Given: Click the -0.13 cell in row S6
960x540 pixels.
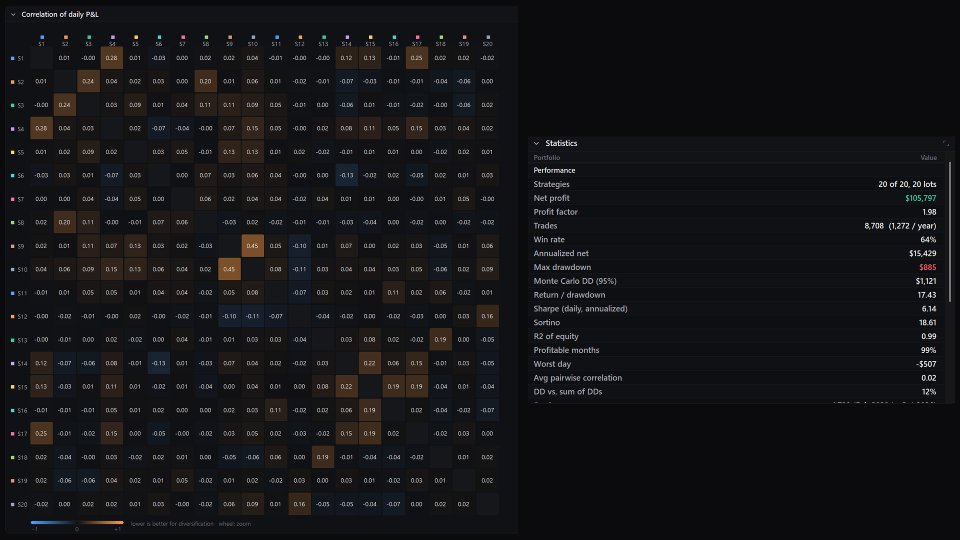Looking at the screenshot, I should click(347, 175).
